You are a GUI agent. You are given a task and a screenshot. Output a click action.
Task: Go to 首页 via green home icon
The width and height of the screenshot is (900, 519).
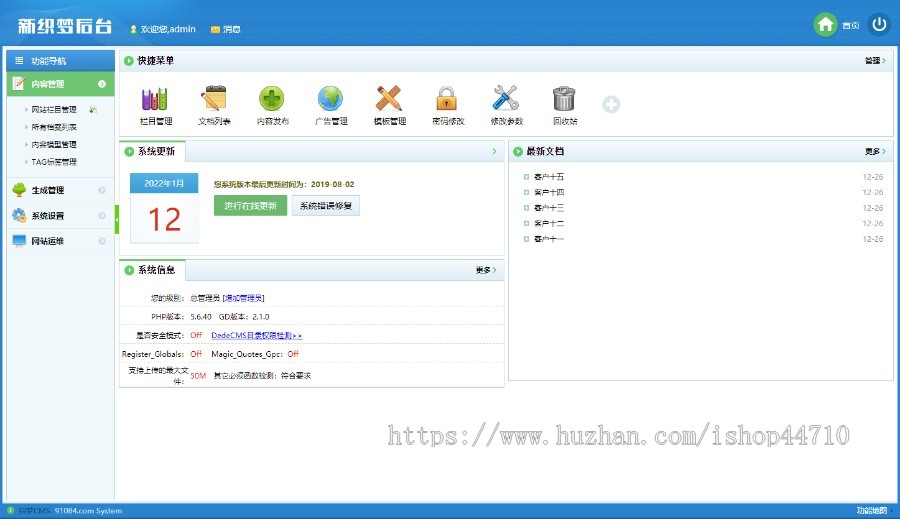(x=825, y=25)
